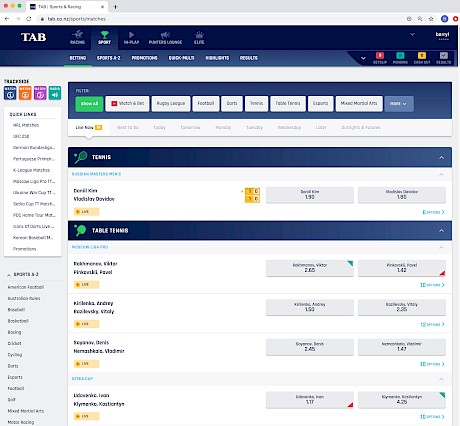This screenshot has height=426, width=460.
Task: Collapse the Setka Cup competition
Action: click(x=441, y=379)
